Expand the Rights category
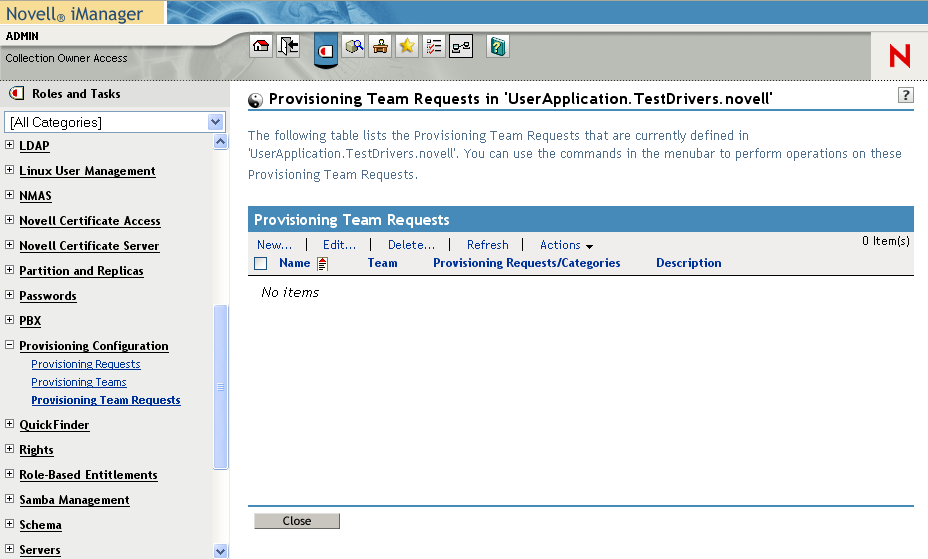Viewport: 928px width, 559px height. 9,448
